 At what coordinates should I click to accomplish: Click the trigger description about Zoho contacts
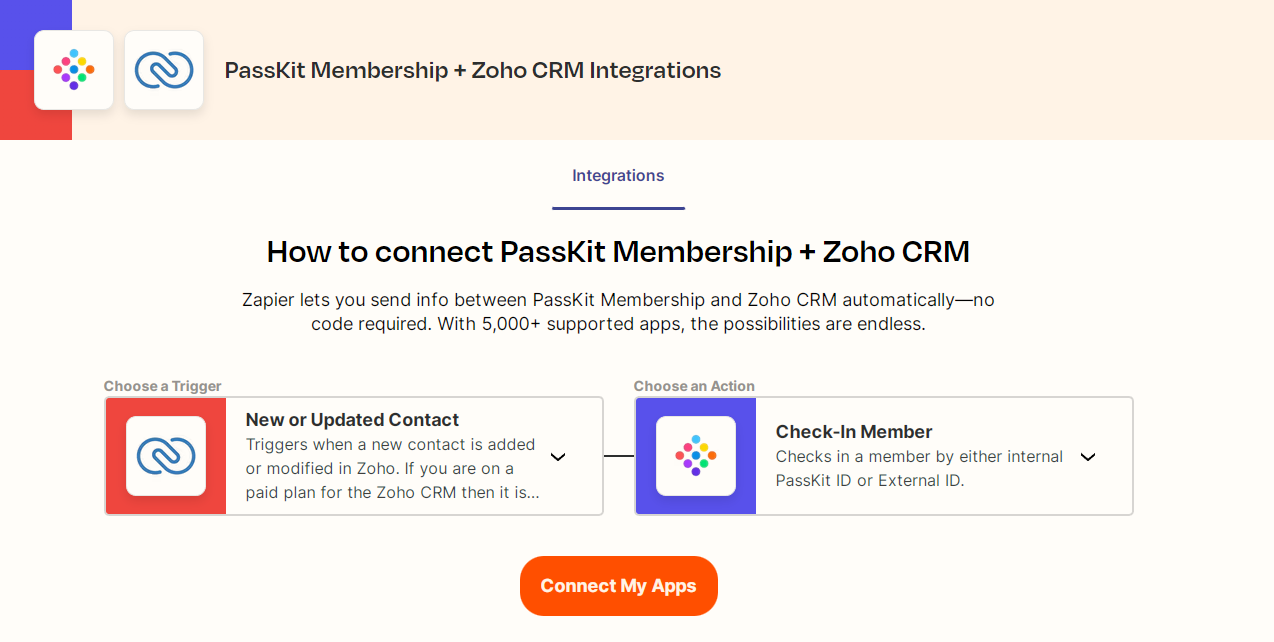pos(392,468)
